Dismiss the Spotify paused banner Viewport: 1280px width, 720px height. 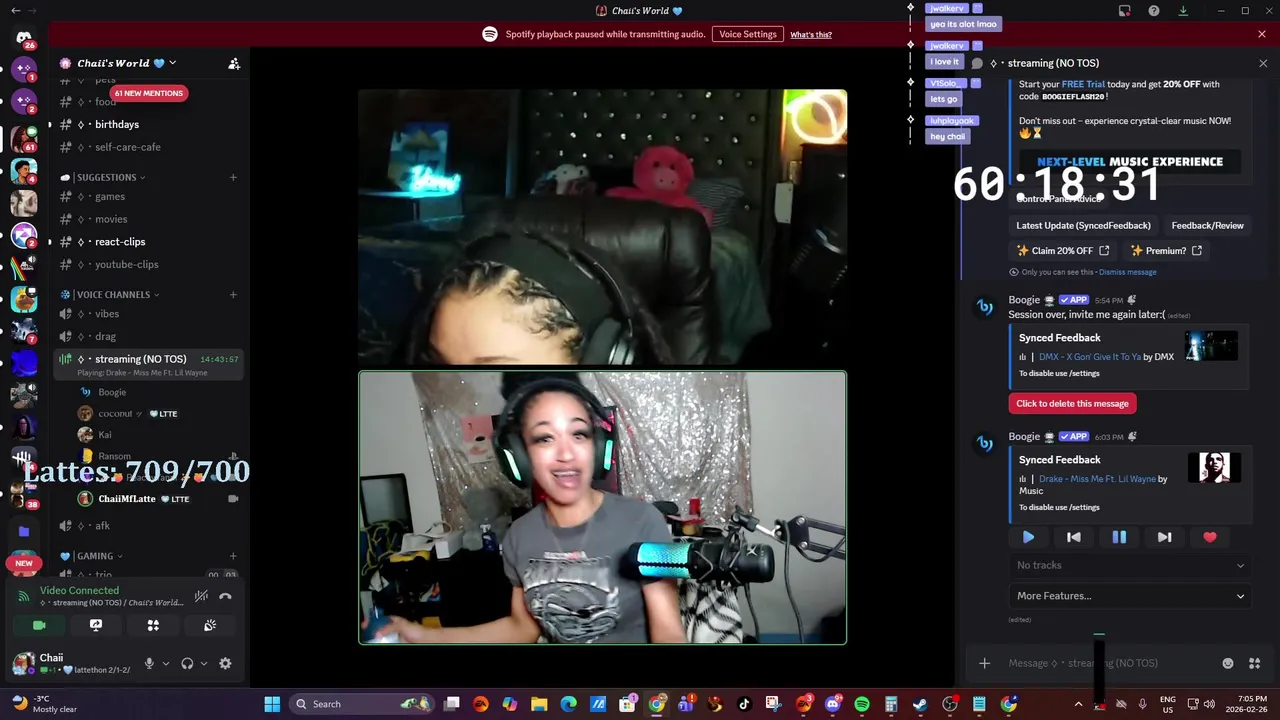click(1262, 34)
